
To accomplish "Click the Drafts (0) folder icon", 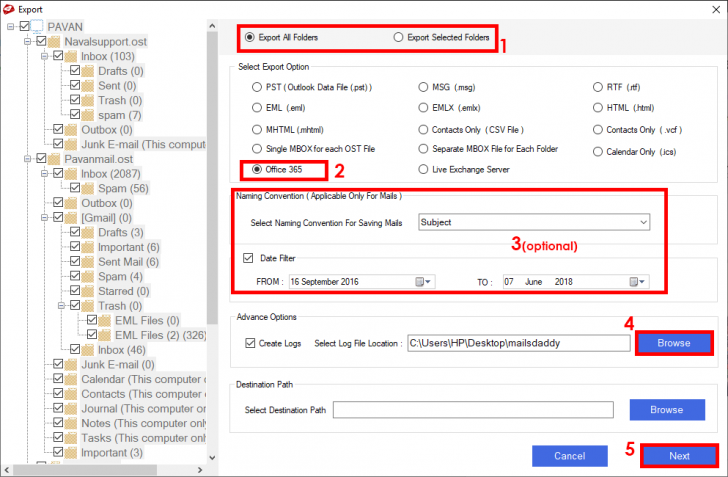I will click(x=88, y=71).
